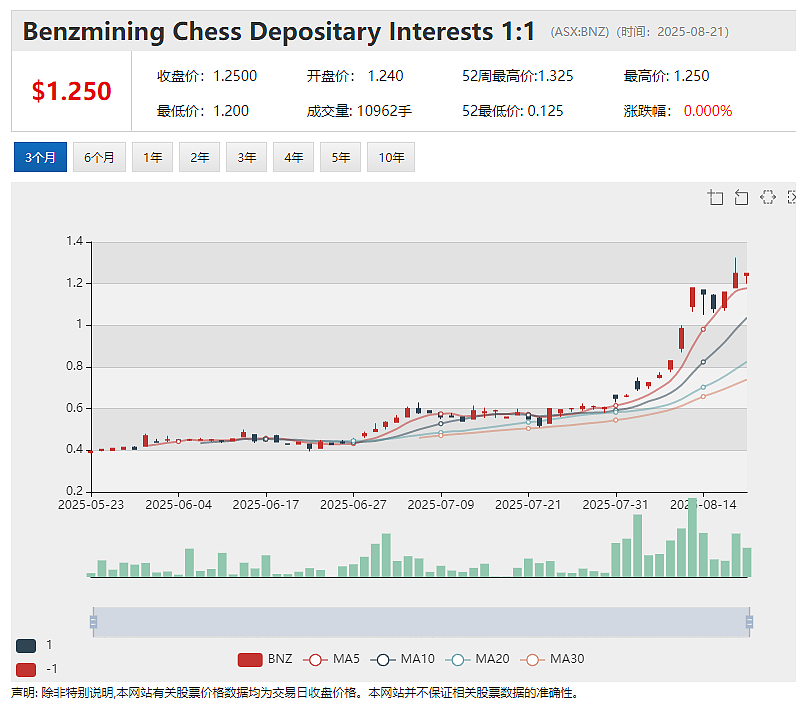Toggle the BNZ candlestick series legend
Image resolution: width=808 pixels, height=703 pixels.
(x=265, y=659)
